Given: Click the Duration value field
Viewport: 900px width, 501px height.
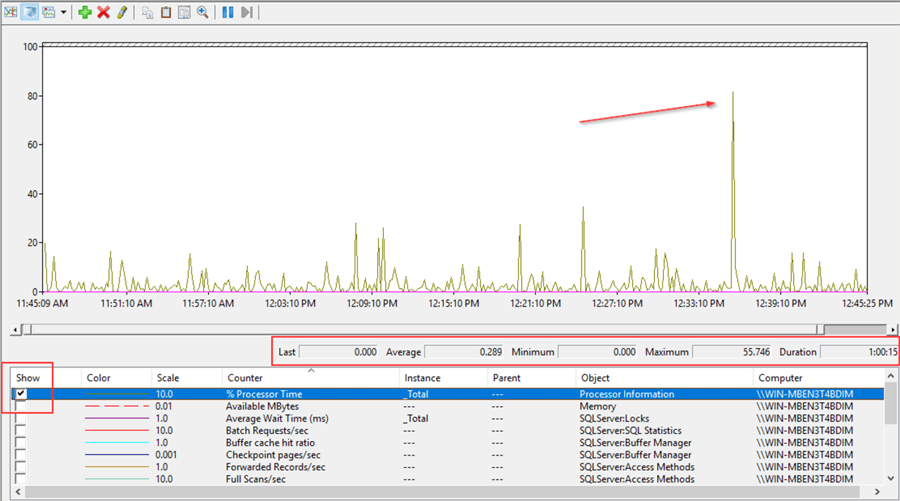Looking at the screenshot, I should pos(859,352).
